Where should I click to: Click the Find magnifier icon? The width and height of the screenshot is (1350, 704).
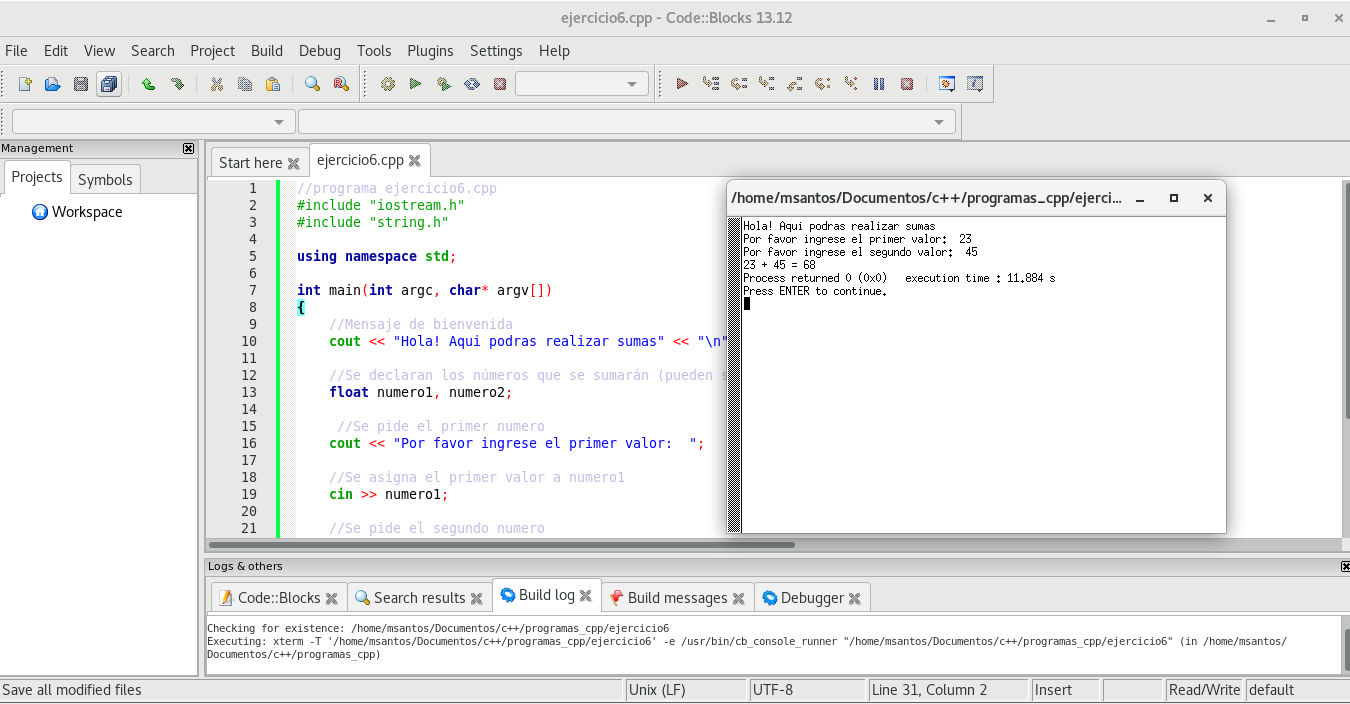(312, 84)
